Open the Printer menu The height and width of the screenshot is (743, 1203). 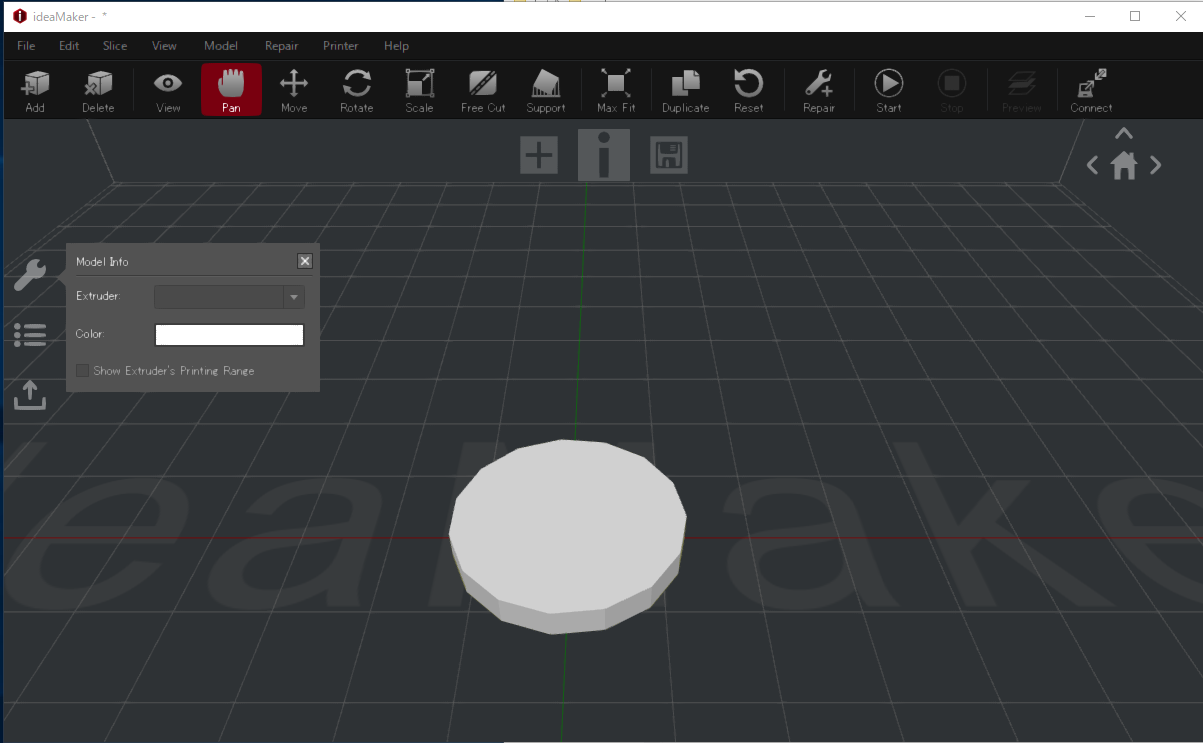tap(340, 46)
